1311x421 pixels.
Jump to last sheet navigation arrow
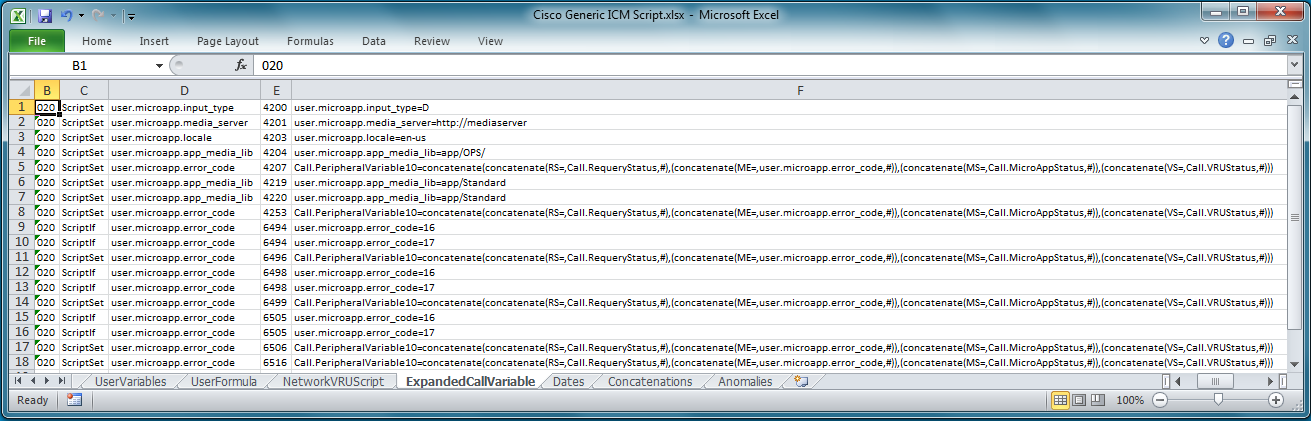pyautogui.click(x=62, y=381)
